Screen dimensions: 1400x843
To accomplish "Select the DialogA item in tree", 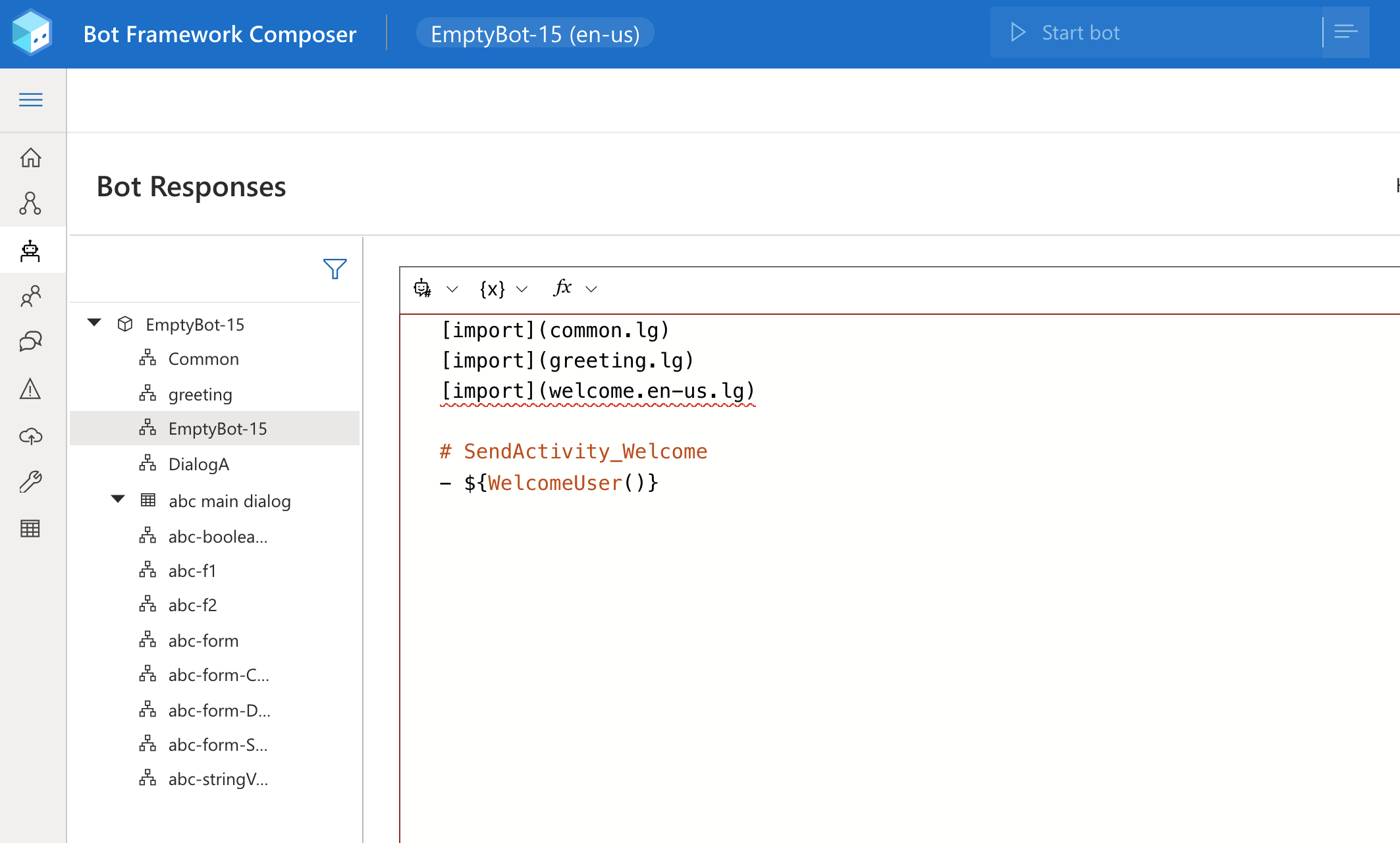I will click(x=198, y=464).
